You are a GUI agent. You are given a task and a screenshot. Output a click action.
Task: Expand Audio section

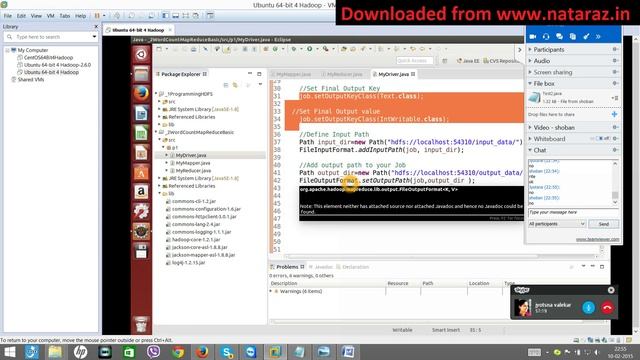click(x=530, y=61)
